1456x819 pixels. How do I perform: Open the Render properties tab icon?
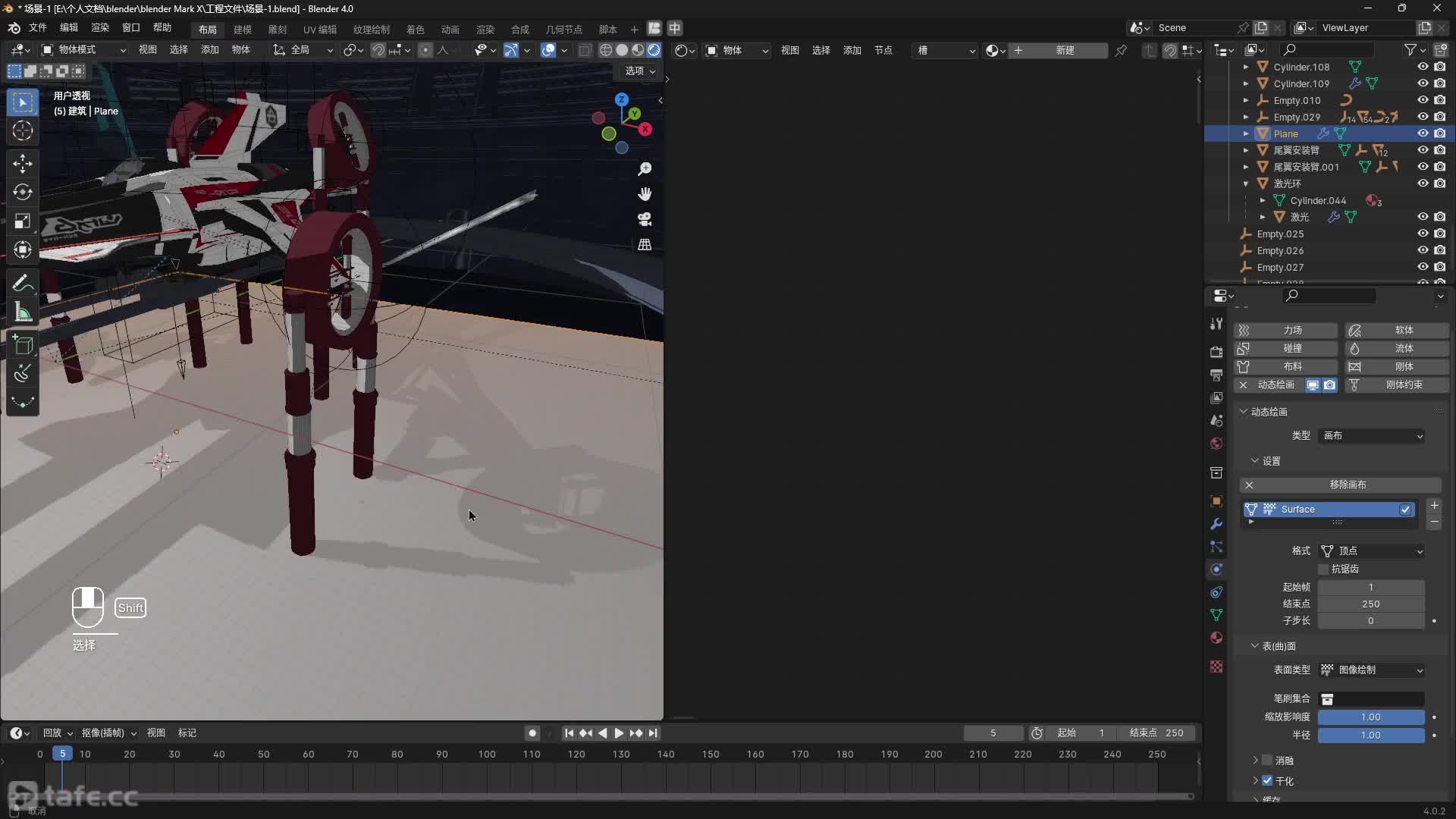(1216, 352)
